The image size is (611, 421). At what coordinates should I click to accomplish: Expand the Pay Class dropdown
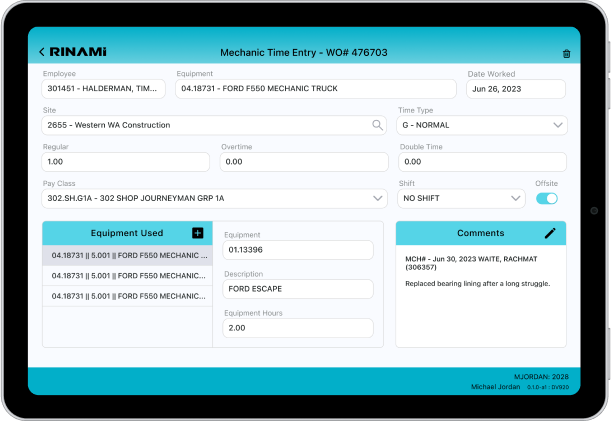click(x=214, y=198)
